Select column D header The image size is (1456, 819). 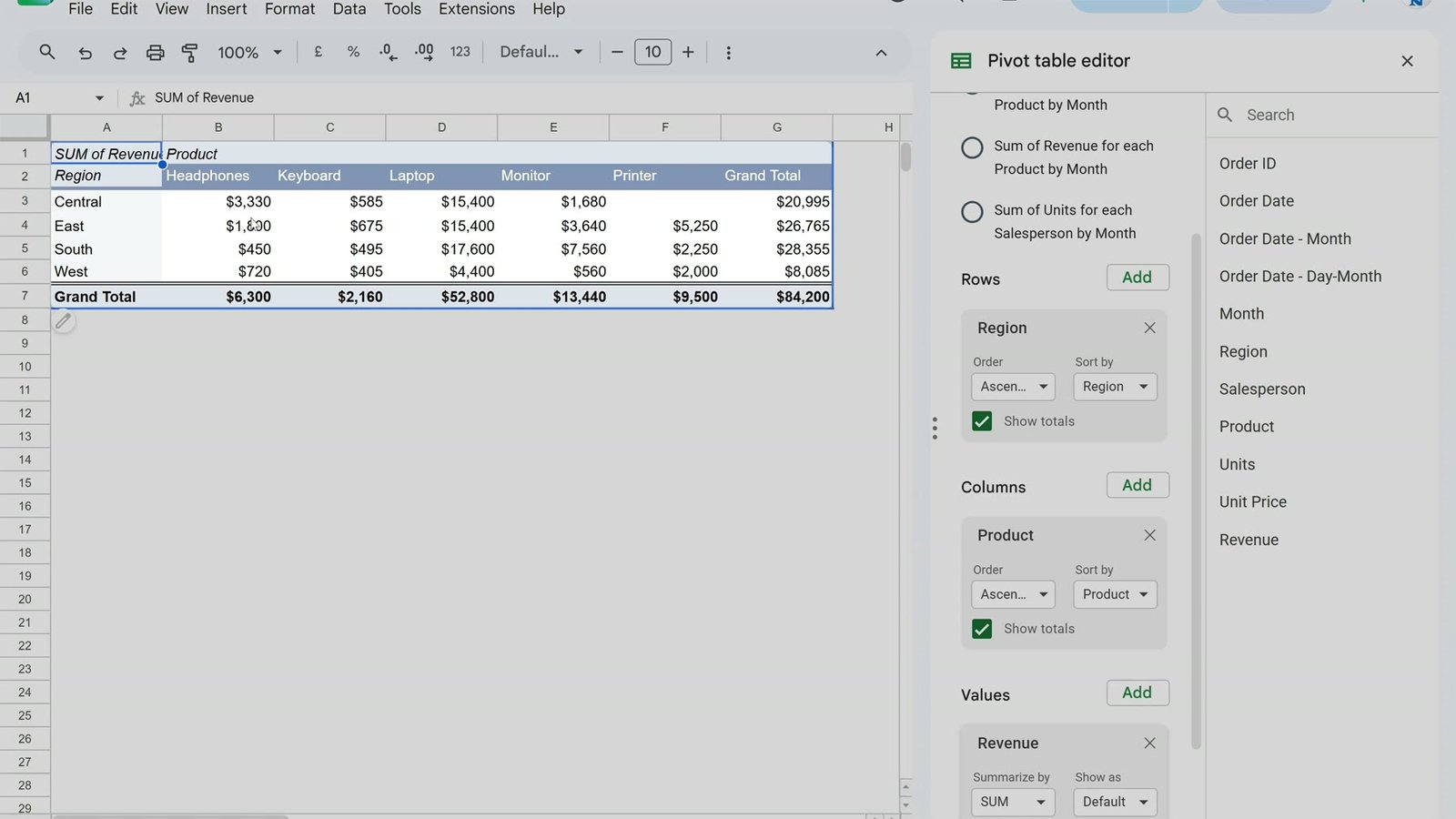coord(441,127)
